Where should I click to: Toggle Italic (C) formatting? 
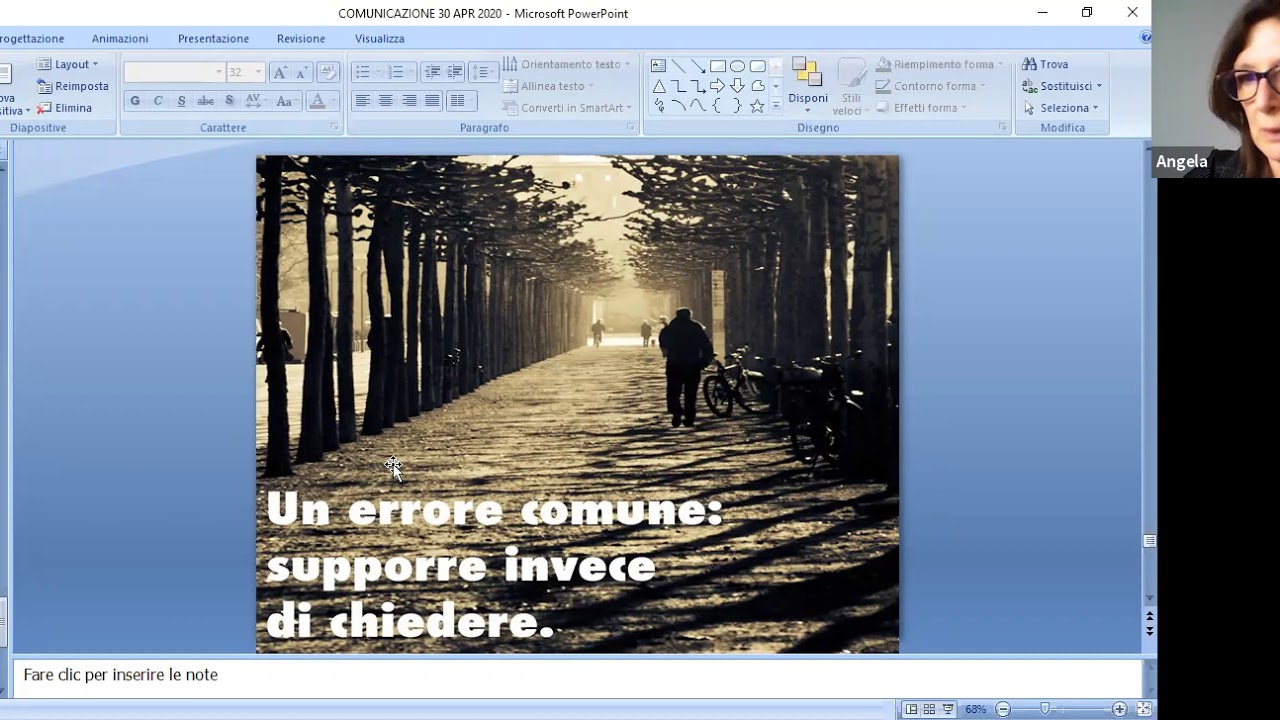tap(158, 101)
